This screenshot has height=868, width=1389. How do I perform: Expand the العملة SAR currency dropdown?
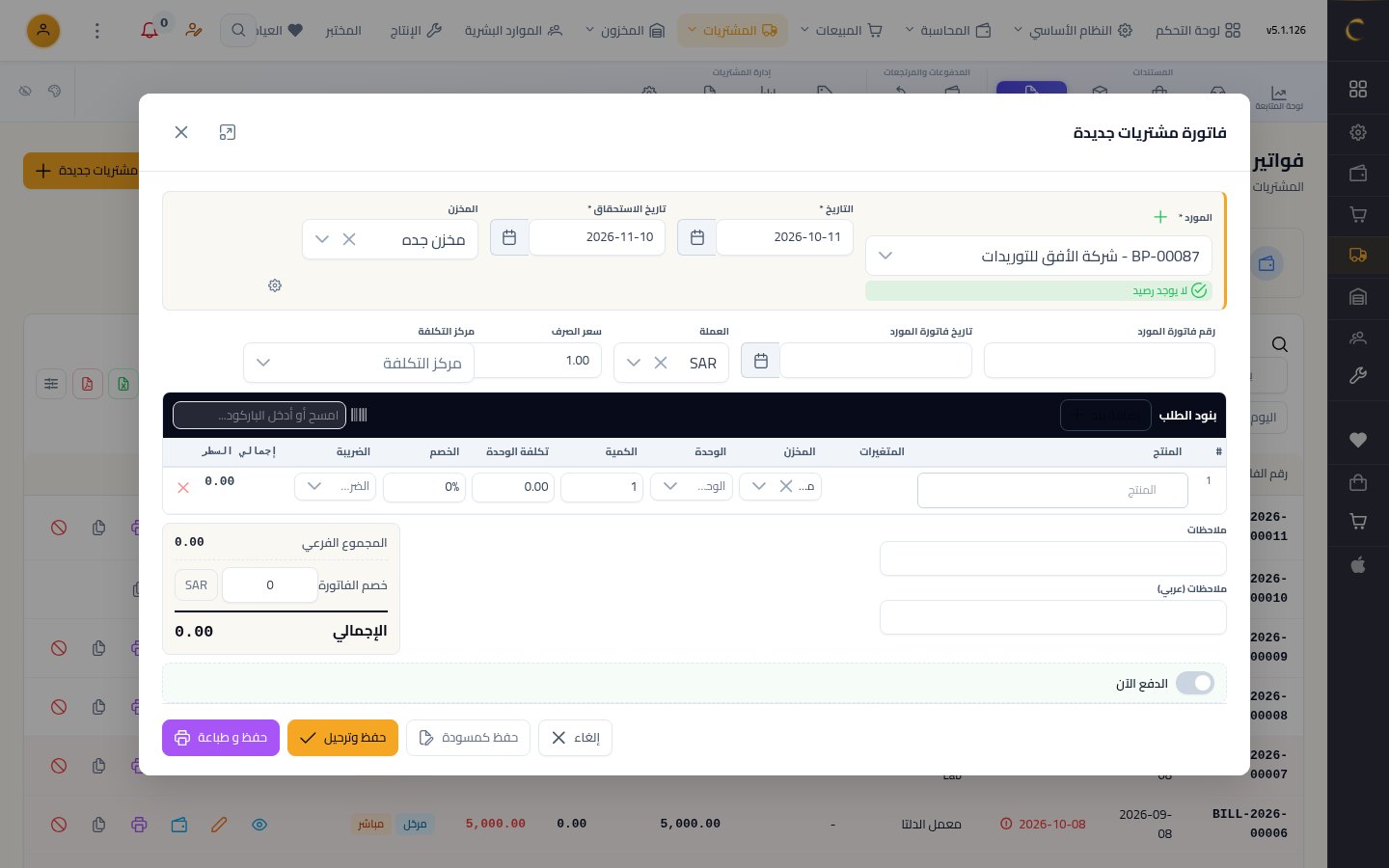tap(634, 363)
